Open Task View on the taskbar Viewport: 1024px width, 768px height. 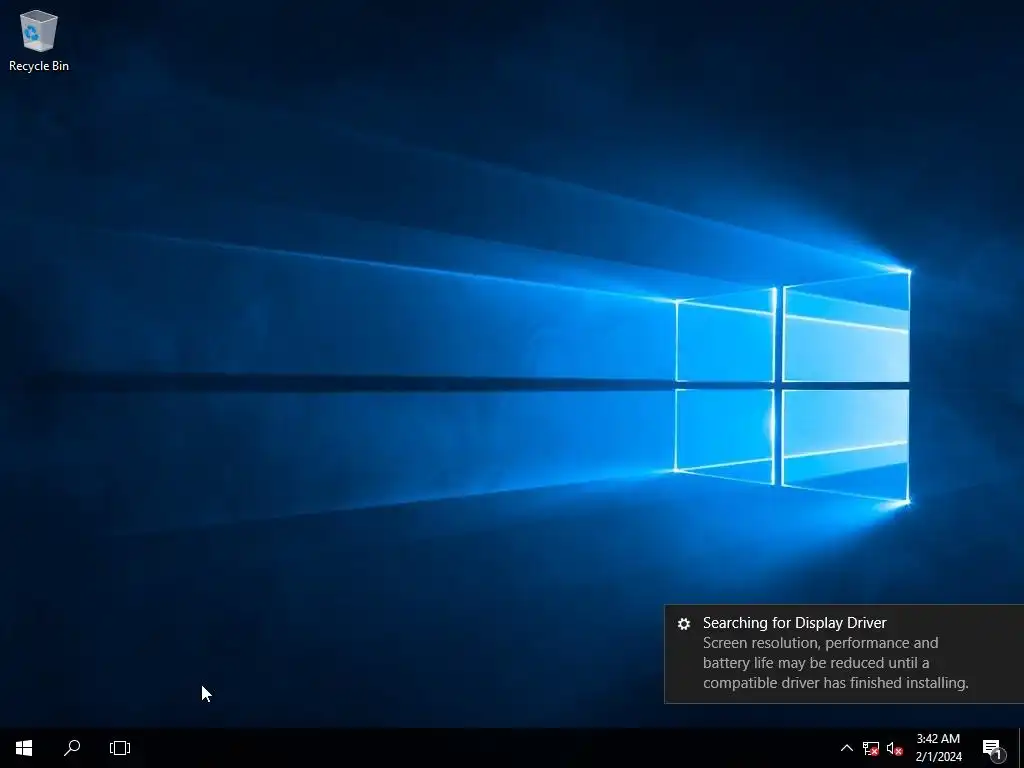pos(120,748)
